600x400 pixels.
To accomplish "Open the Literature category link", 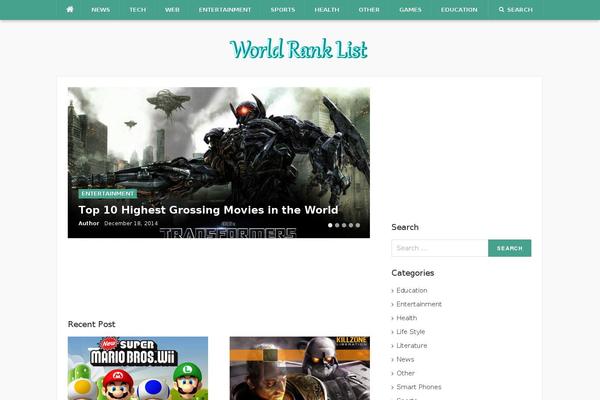I will tap(412, 346).
